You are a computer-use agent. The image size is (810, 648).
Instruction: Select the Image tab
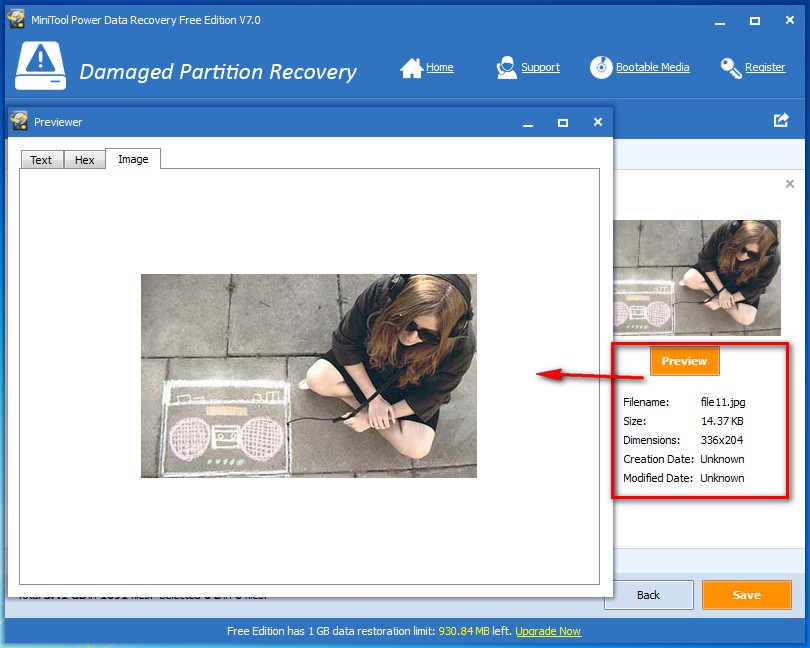133,159
